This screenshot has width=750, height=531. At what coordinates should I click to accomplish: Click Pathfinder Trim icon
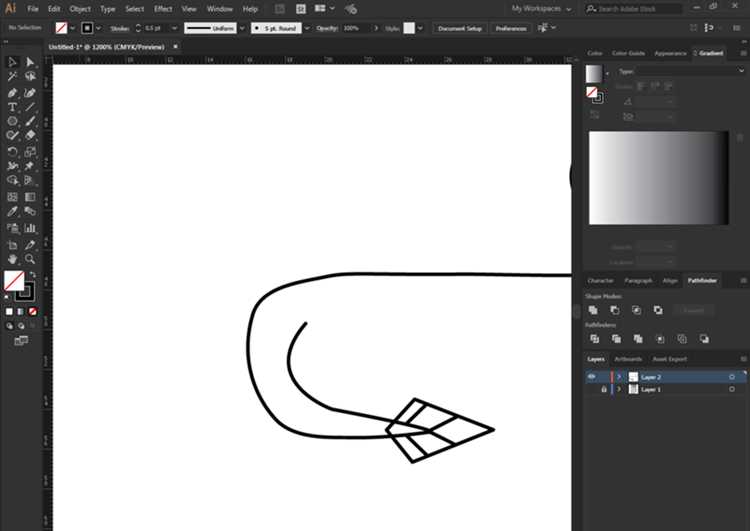[x=616, y=339]
